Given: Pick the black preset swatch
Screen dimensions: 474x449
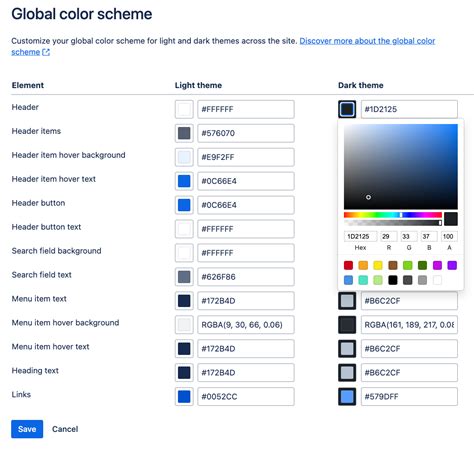Looking at the screenshot, I should 393,280.
